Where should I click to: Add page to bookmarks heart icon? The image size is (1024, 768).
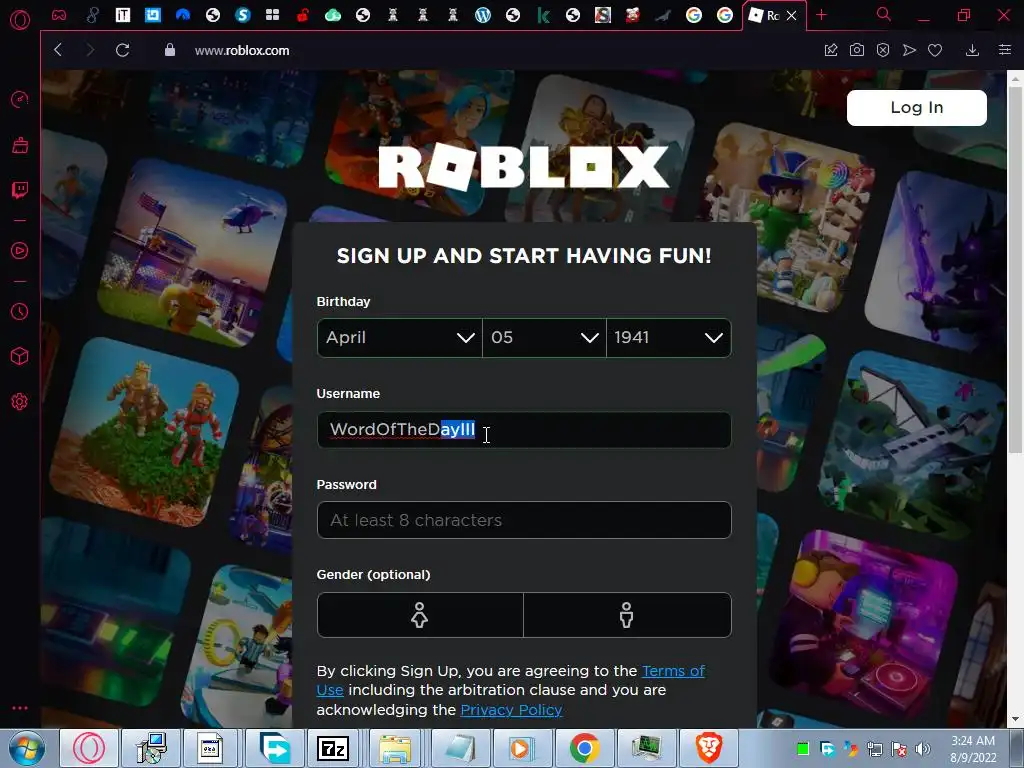click(x=935, y=50)
